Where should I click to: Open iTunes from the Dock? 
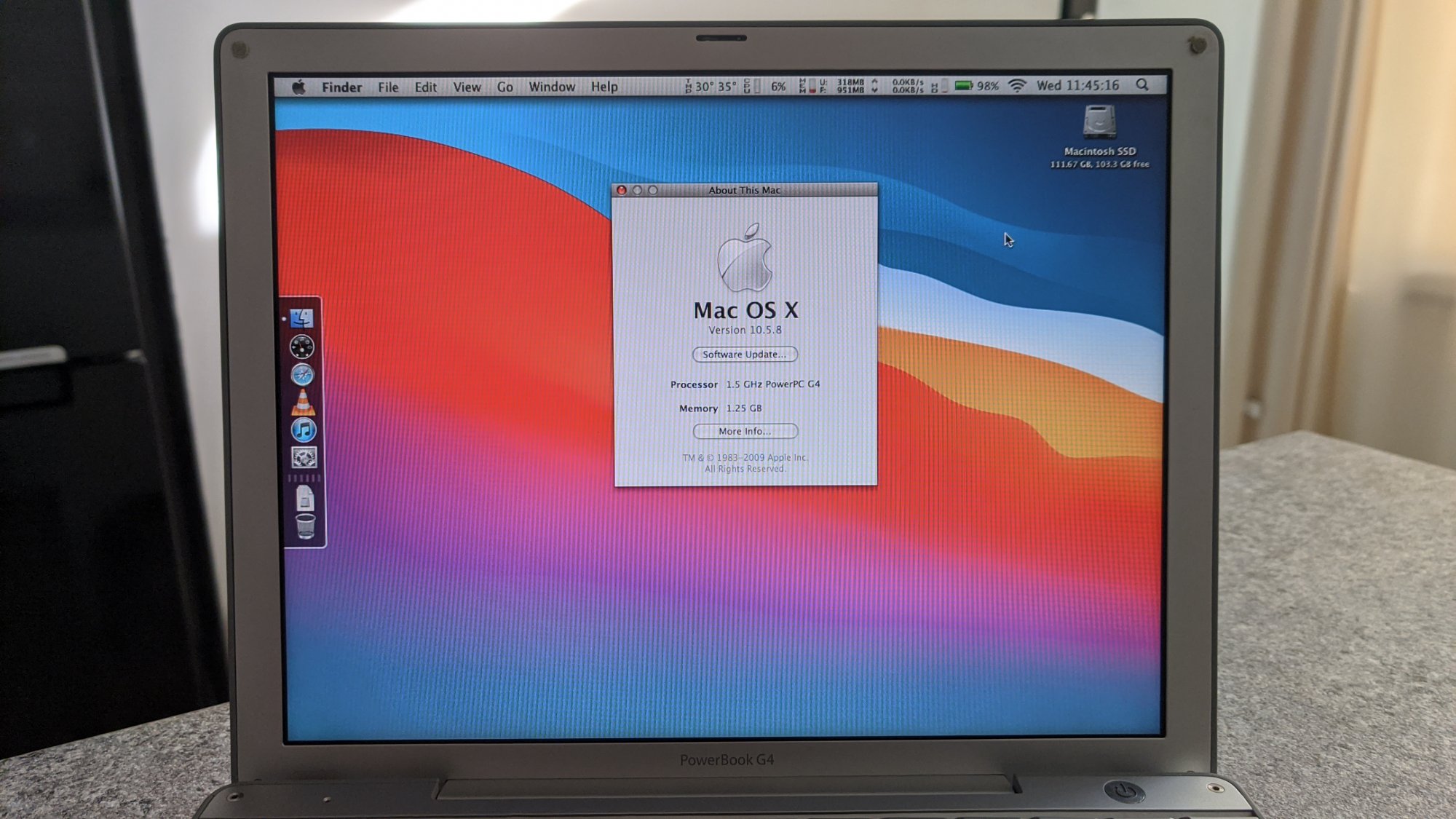point(303,430)
